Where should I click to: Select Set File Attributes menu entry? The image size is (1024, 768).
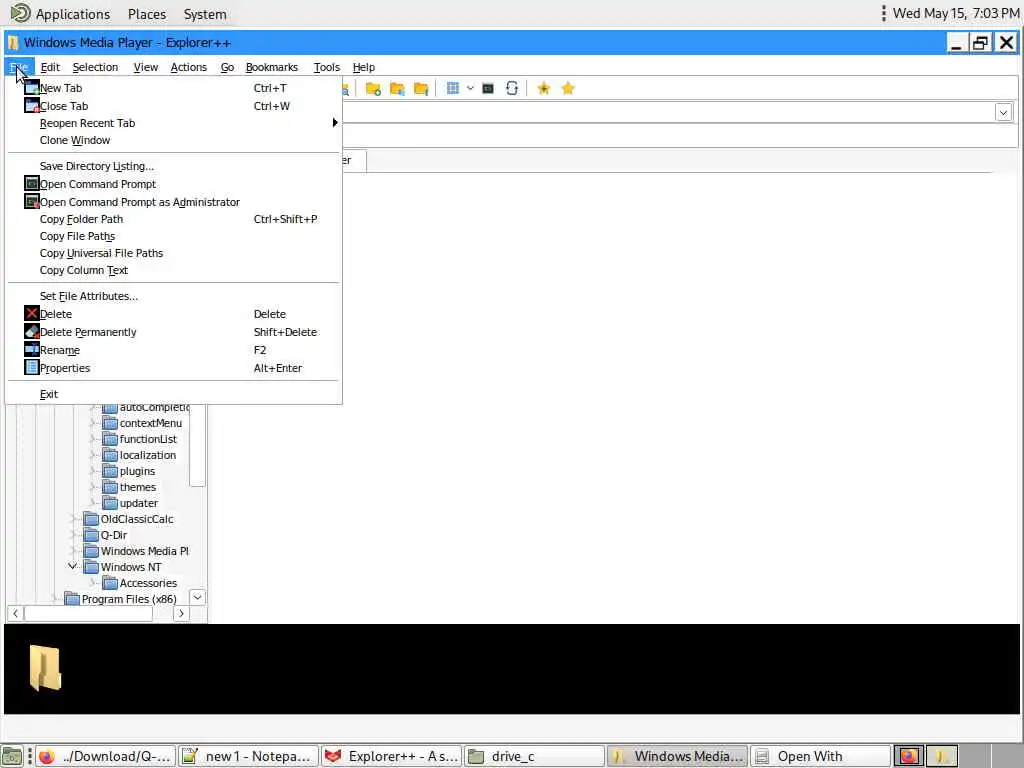173,296
